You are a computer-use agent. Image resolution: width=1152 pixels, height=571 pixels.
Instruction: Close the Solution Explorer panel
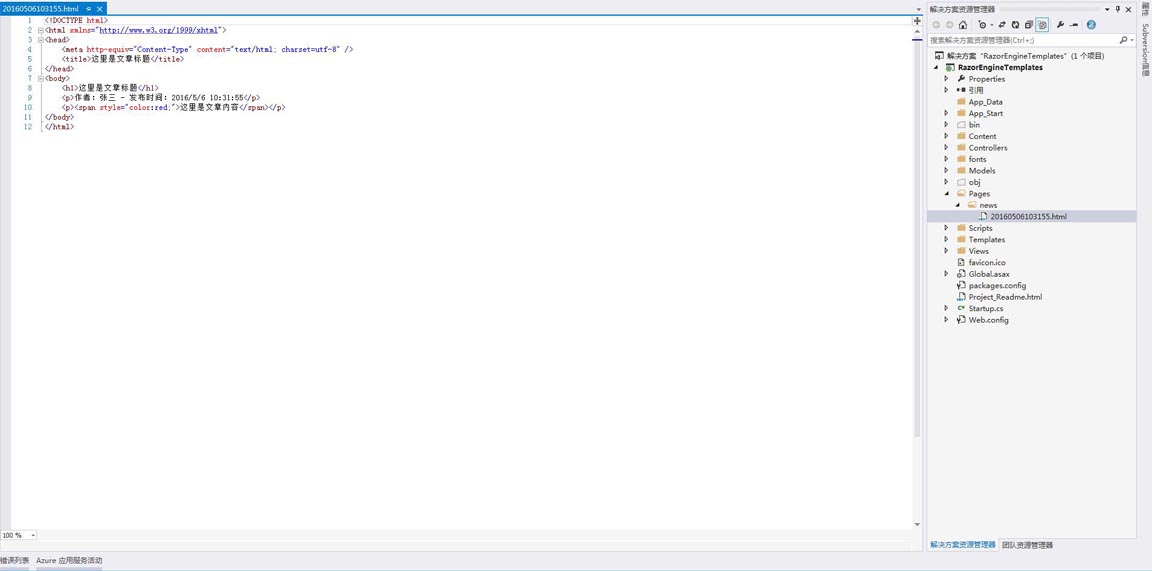click(1128, 9)
